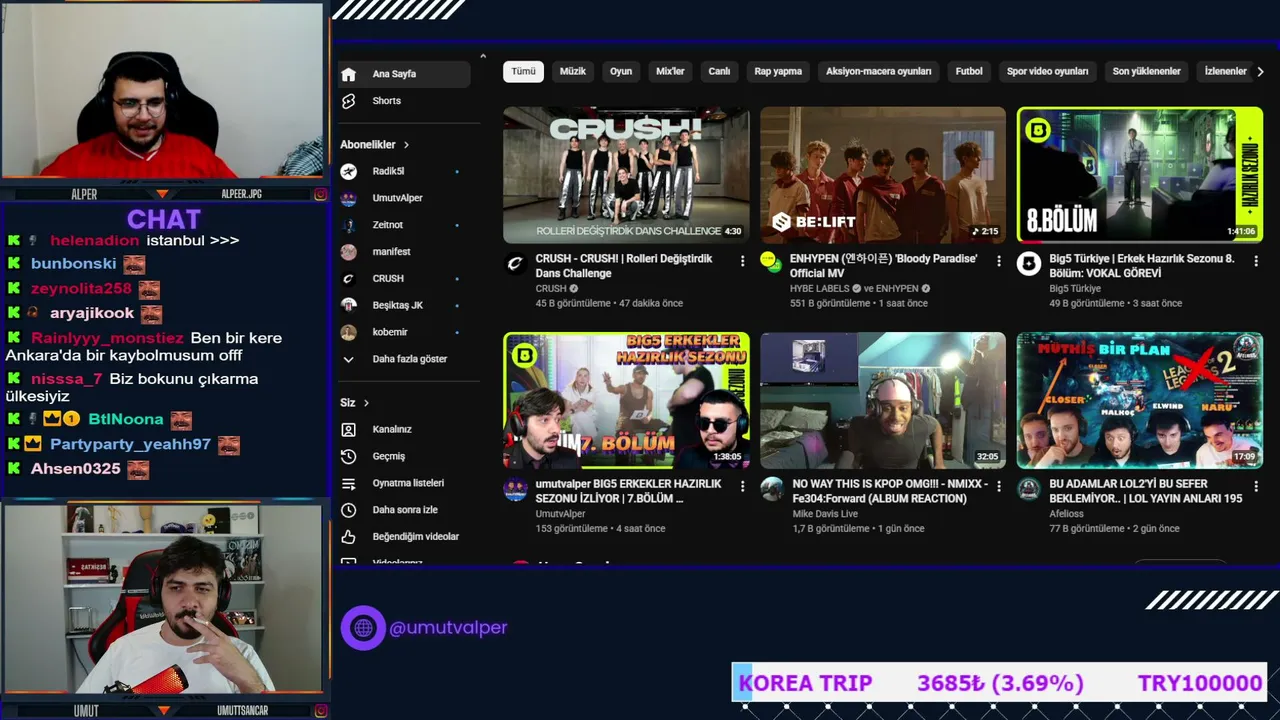Open the Shorts icon in sidebar

(348, 101)
